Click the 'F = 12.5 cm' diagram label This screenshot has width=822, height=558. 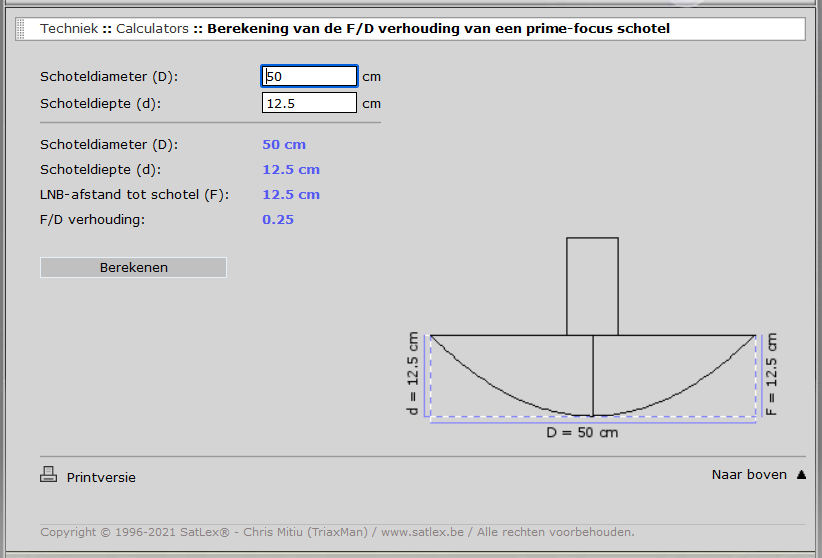(771, 374)
